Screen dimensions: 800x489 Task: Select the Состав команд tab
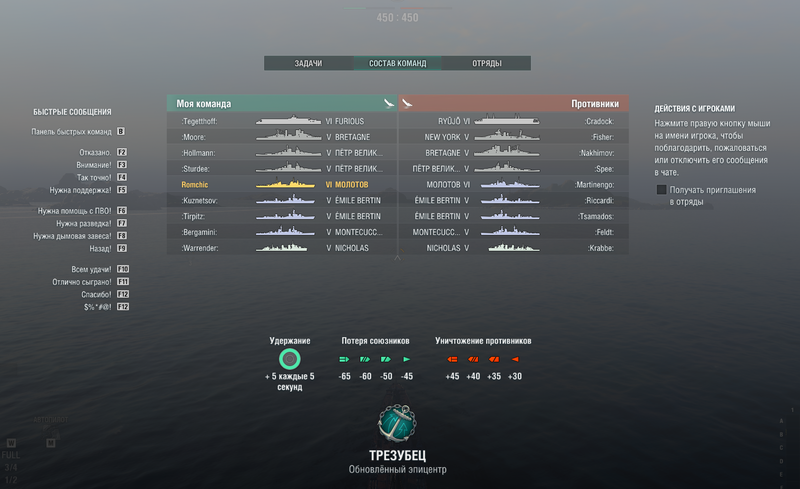point(397,63)
